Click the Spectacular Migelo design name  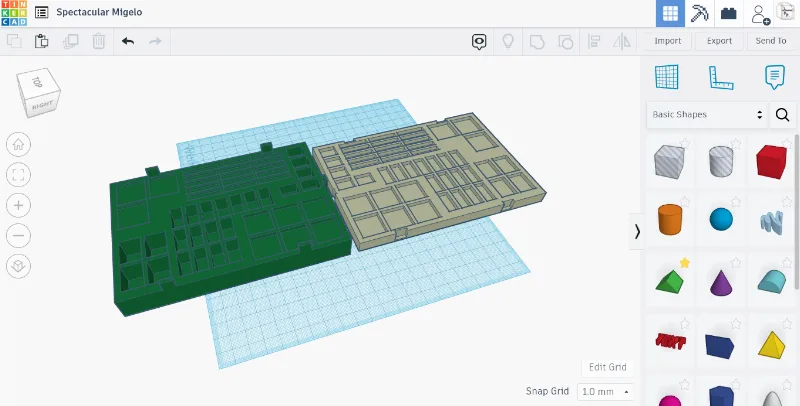(x=99, y=12)
